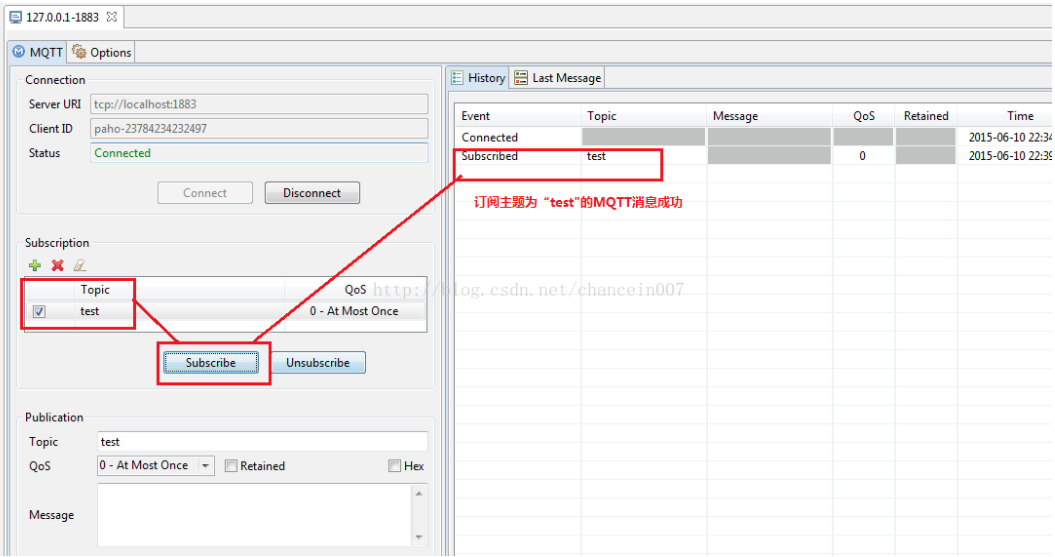1055x557 pixels.
Task: Select the Connected event row in History
Action: click(x=753, y=137)
